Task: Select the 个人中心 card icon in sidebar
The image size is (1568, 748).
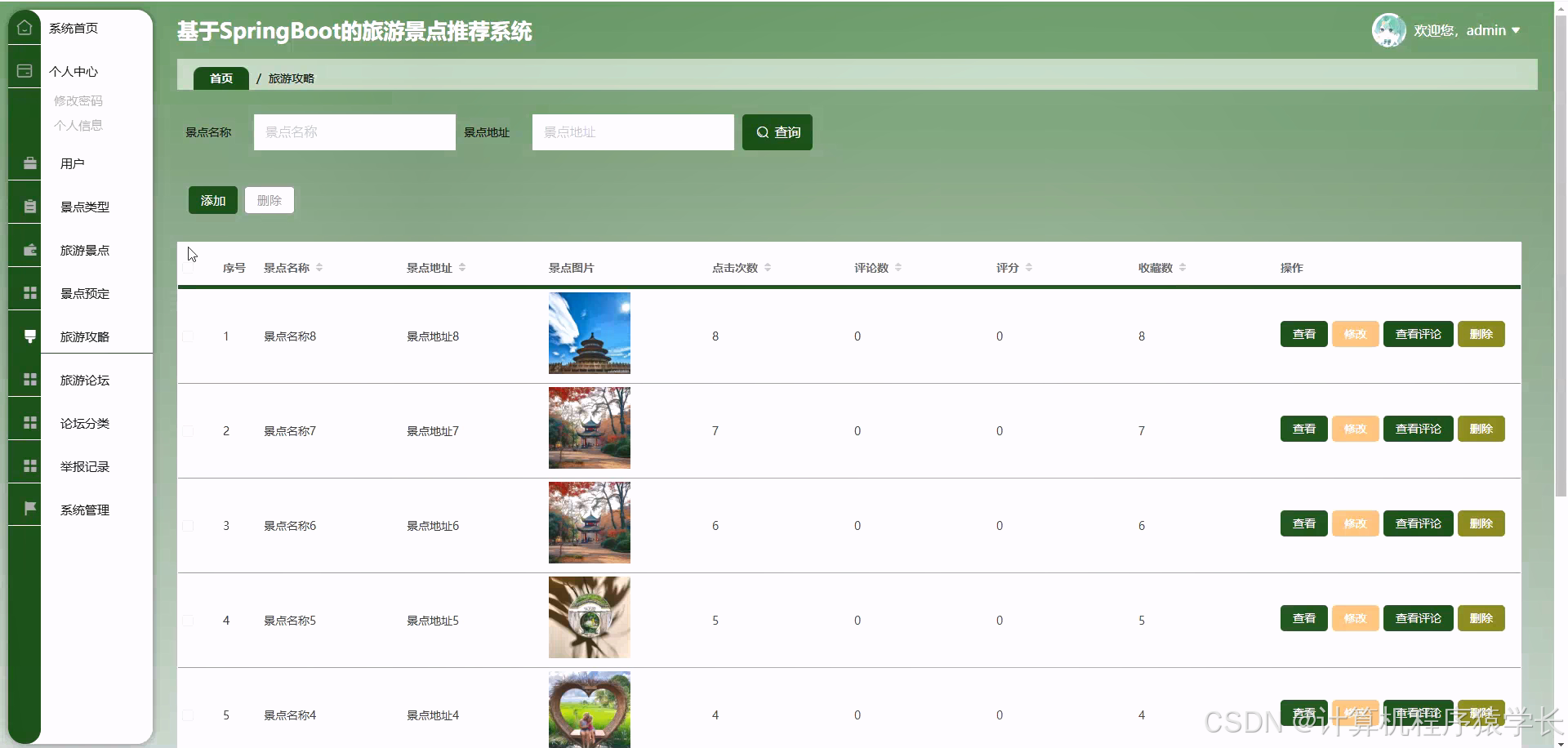Action: coord(24,71)
